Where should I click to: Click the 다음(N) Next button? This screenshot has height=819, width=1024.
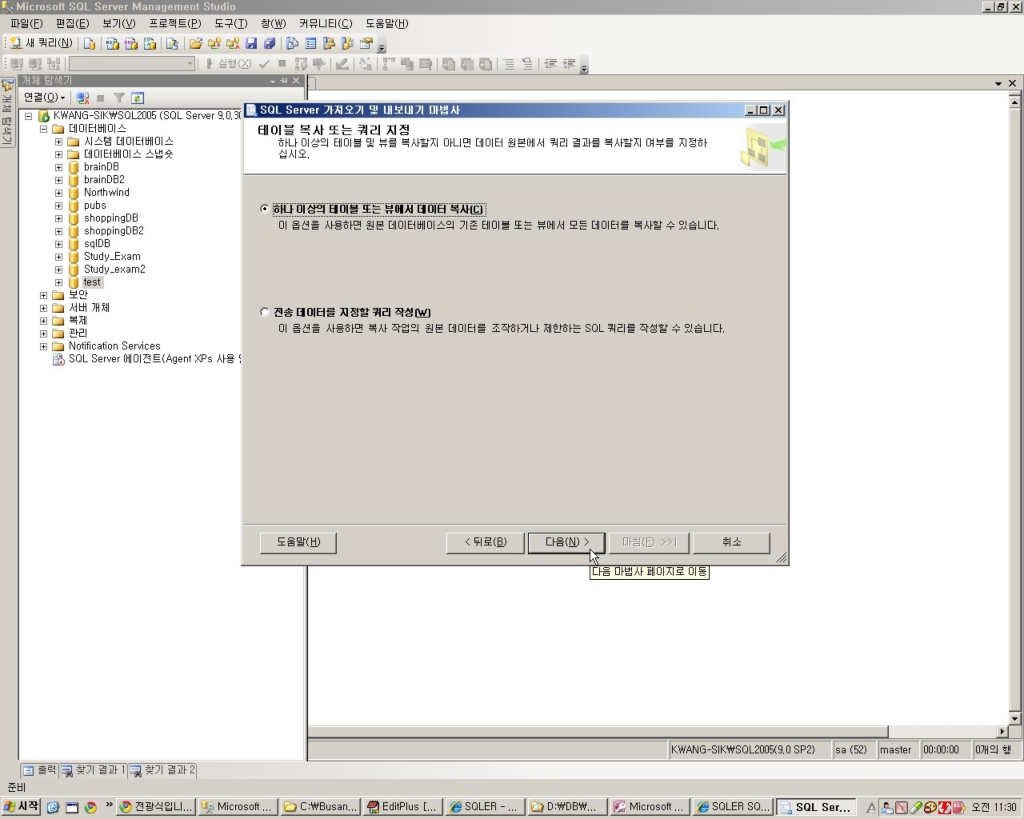566,542
